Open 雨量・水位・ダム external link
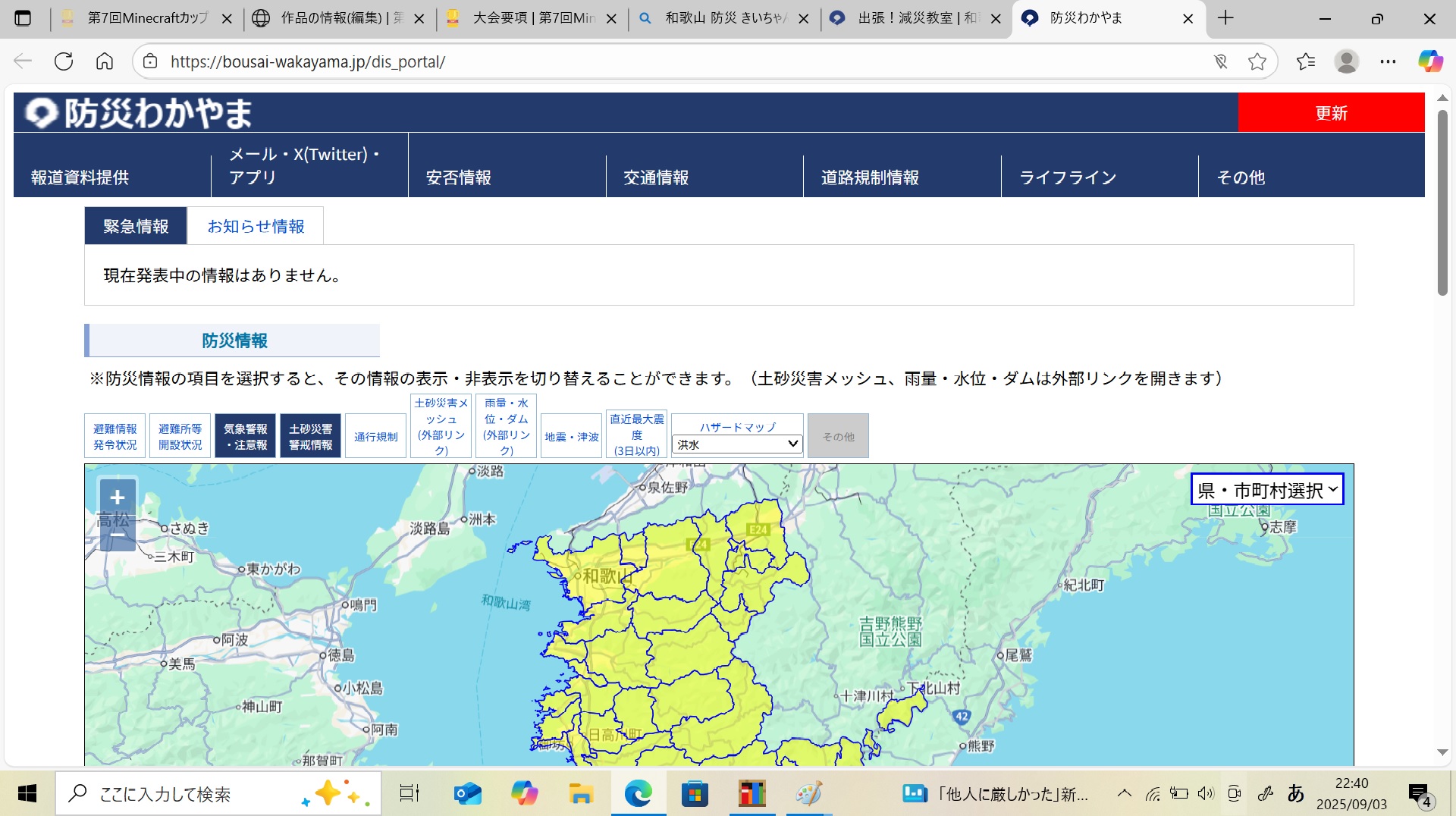Screen dimensions: 1456x816 click(506, 426)
